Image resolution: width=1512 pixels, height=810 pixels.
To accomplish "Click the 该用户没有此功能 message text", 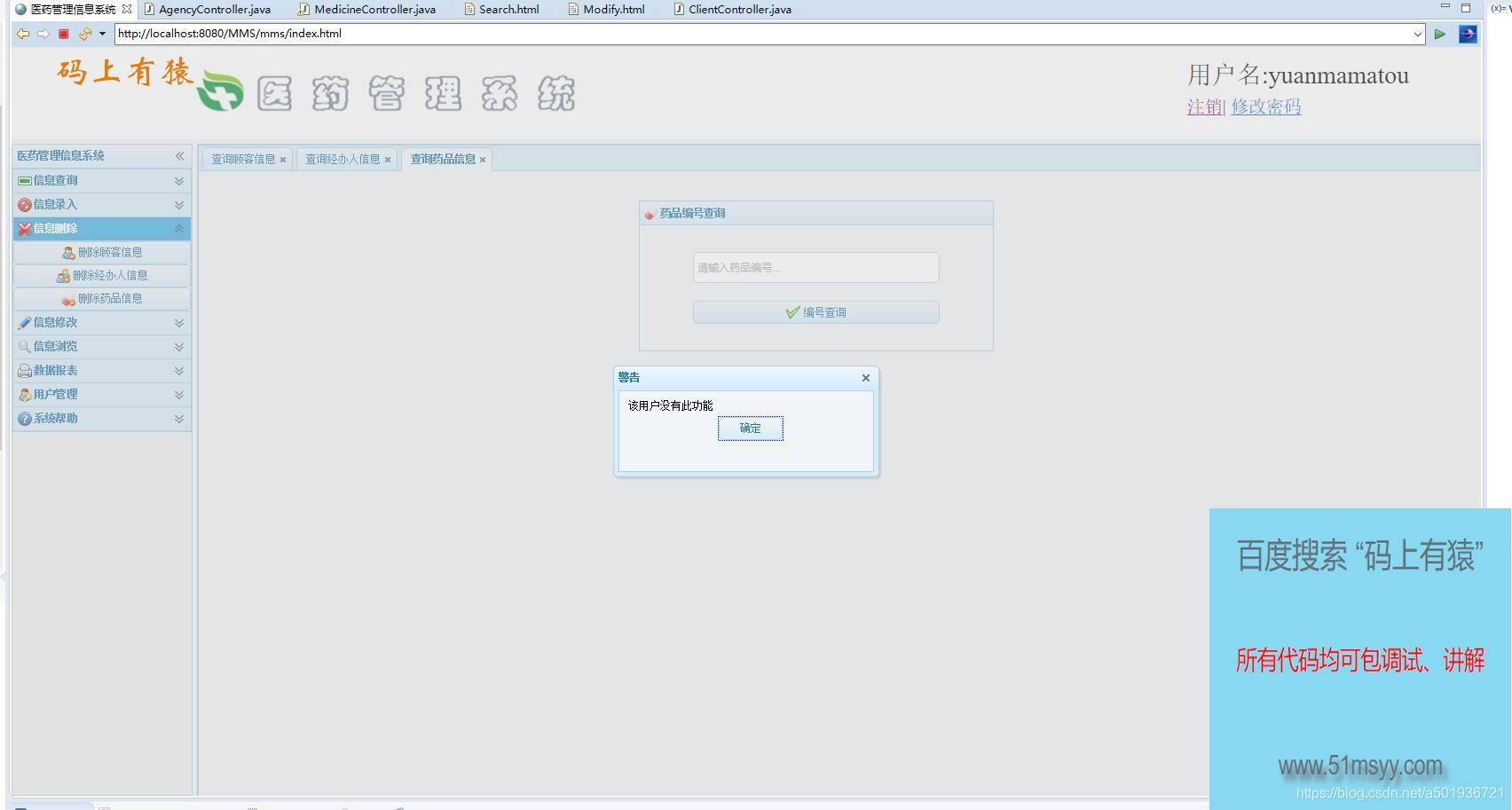I will pyautogui.click(x=671, y=406).
